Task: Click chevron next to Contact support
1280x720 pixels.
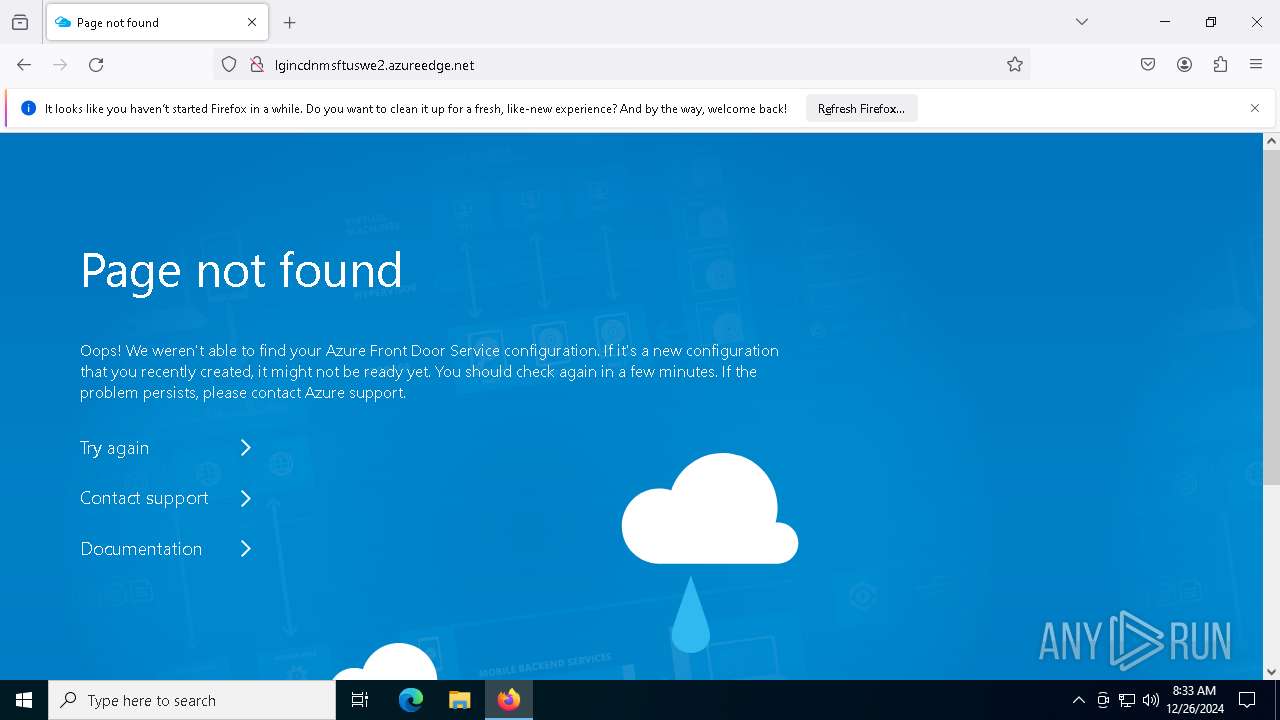Action: click(x=246, y=498)
